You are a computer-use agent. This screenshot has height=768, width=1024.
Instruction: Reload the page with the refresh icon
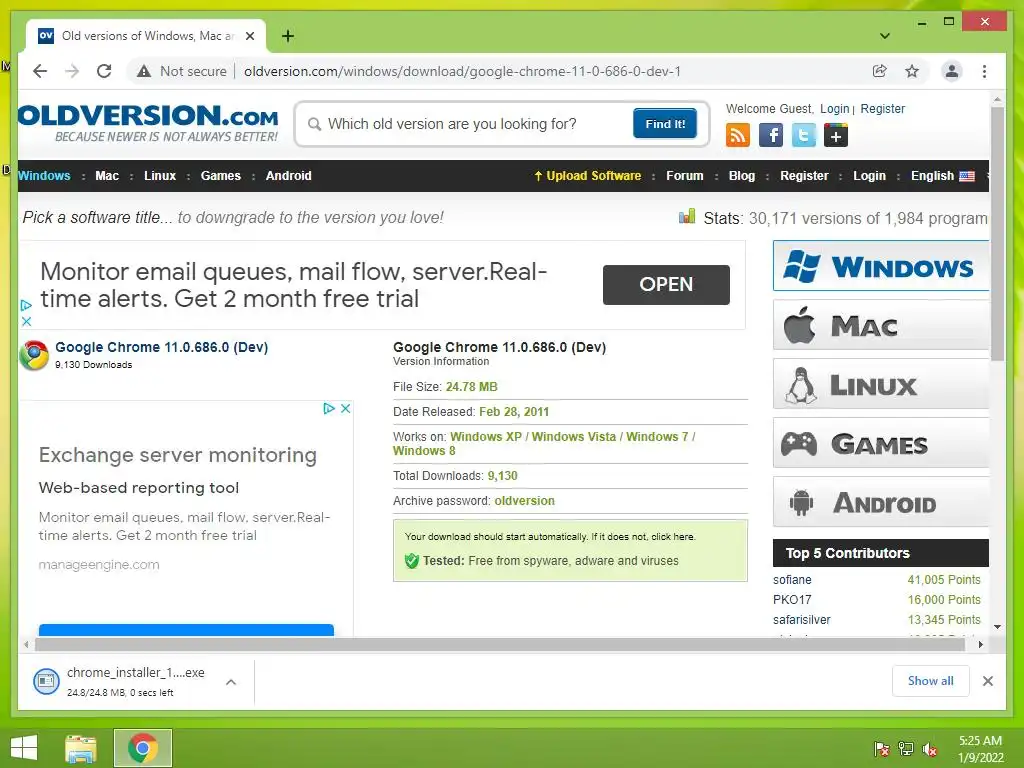pyautogui.click(x=104, y=71)
